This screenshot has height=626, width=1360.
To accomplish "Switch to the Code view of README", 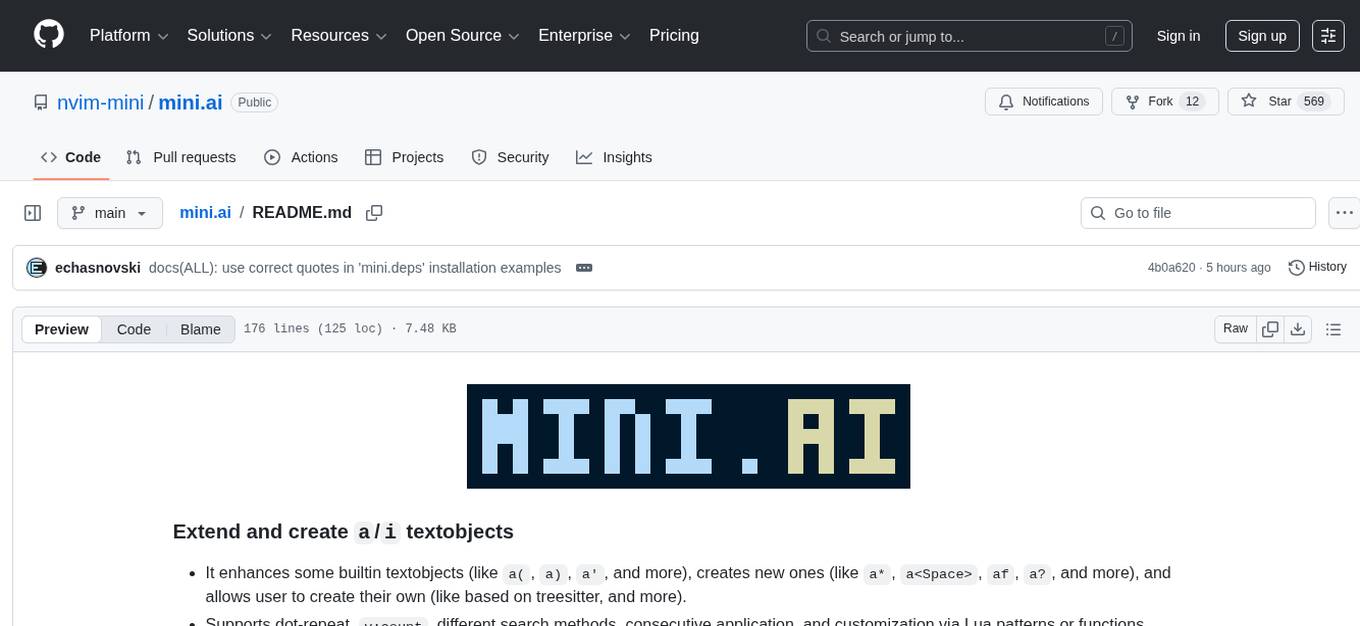I will coord(133,328).
